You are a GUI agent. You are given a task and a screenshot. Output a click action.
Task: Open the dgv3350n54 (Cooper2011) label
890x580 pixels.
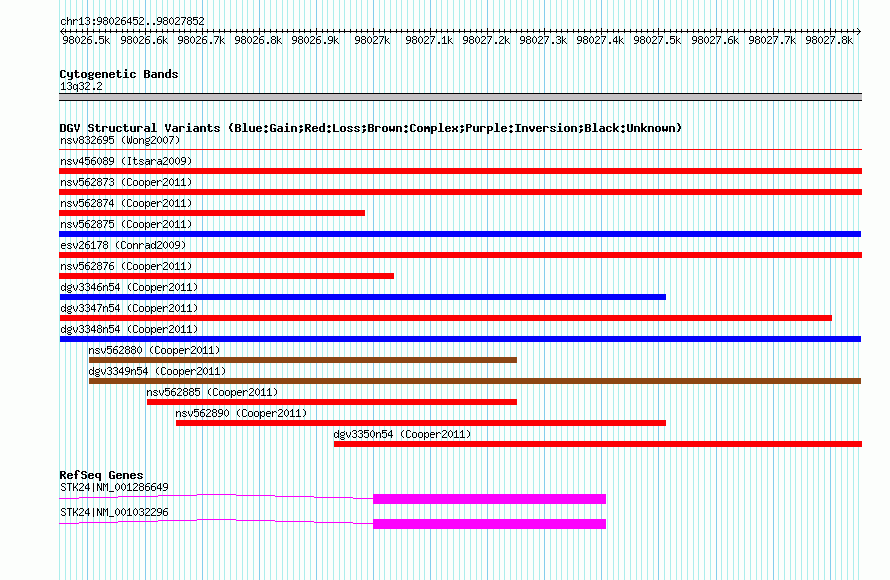(402, 434)
